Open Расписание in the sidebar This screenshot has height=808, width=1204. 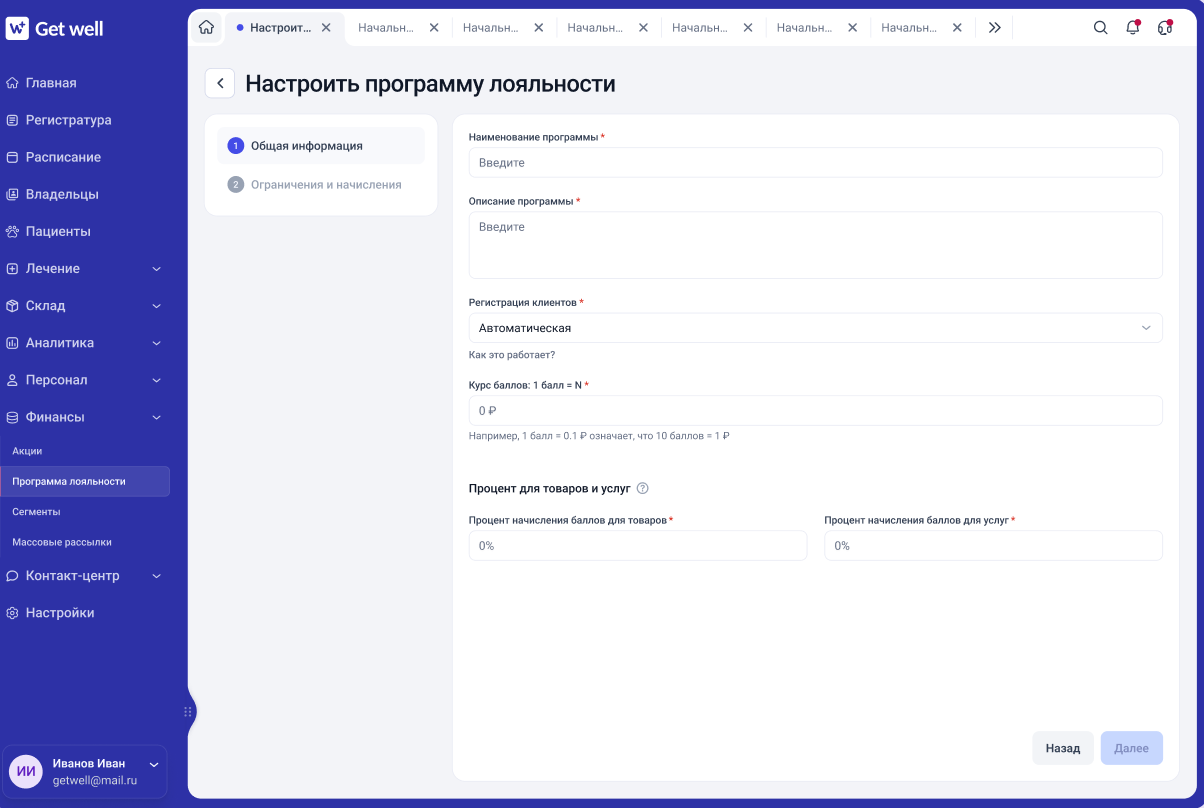(x=63, y=157)
